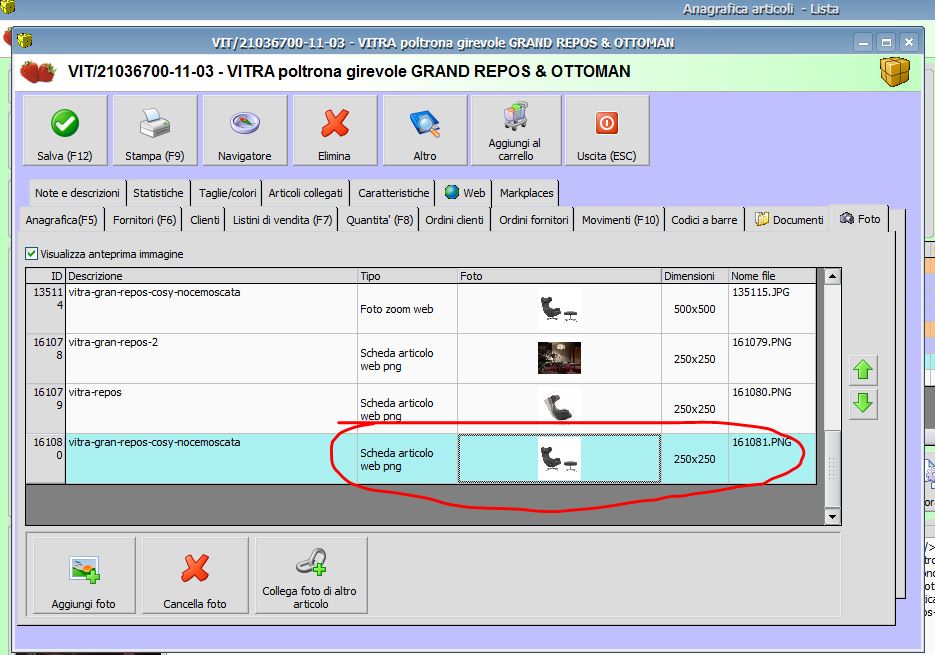Screen dimensions: 935x655
Task: Switch to the Markplaces tab
Action: 527,193
